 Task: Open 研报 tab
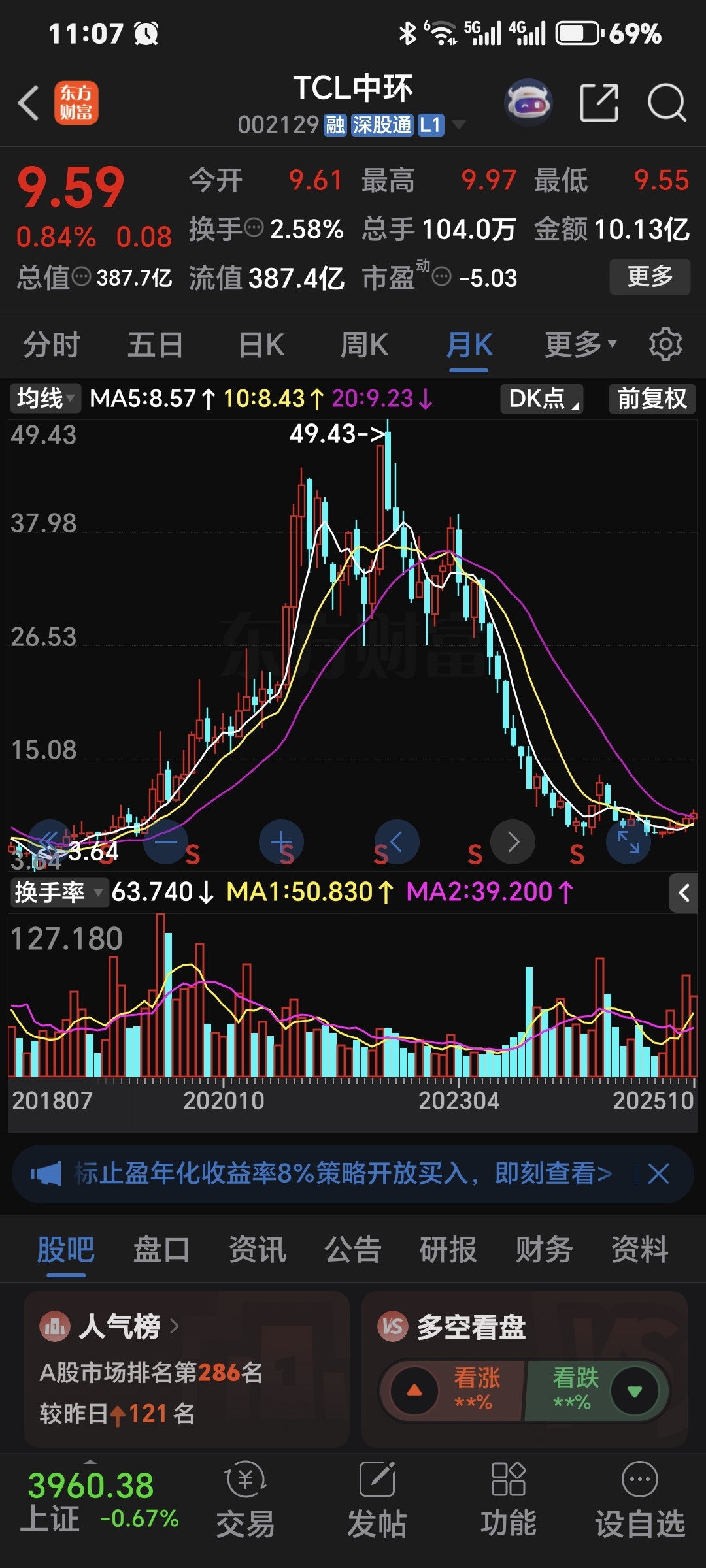448,1249
